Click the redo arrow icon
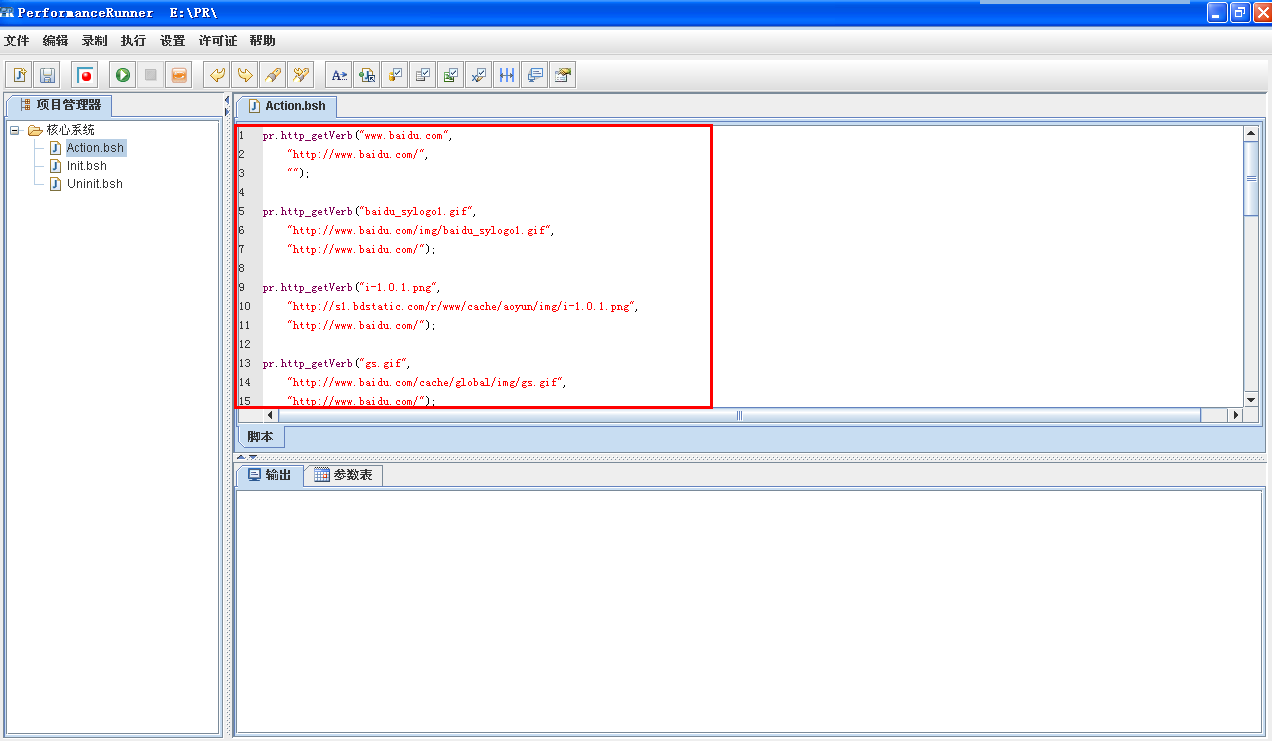Image resolution: width=1272 pixels, height=741 pixels. (x=244, y=75)
